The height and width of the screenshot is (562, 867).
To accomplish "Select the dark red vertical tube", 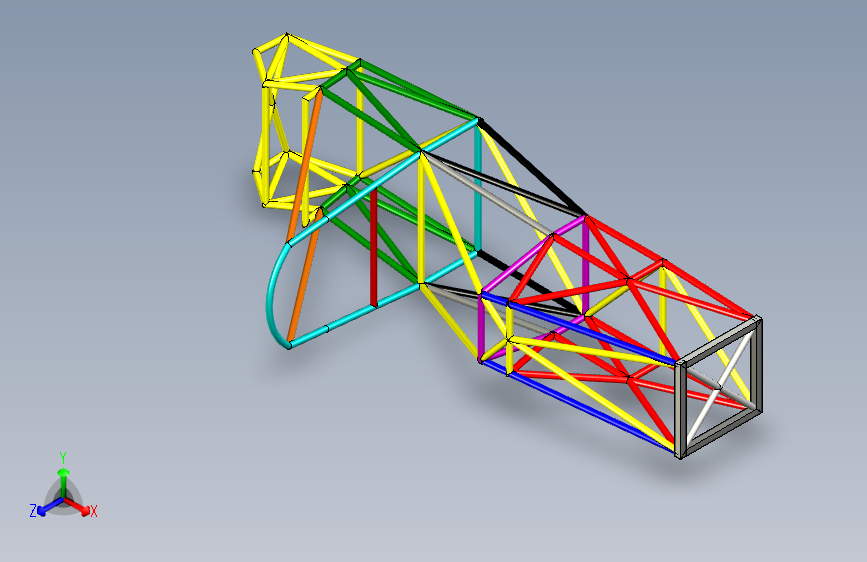I will point(374,246).
